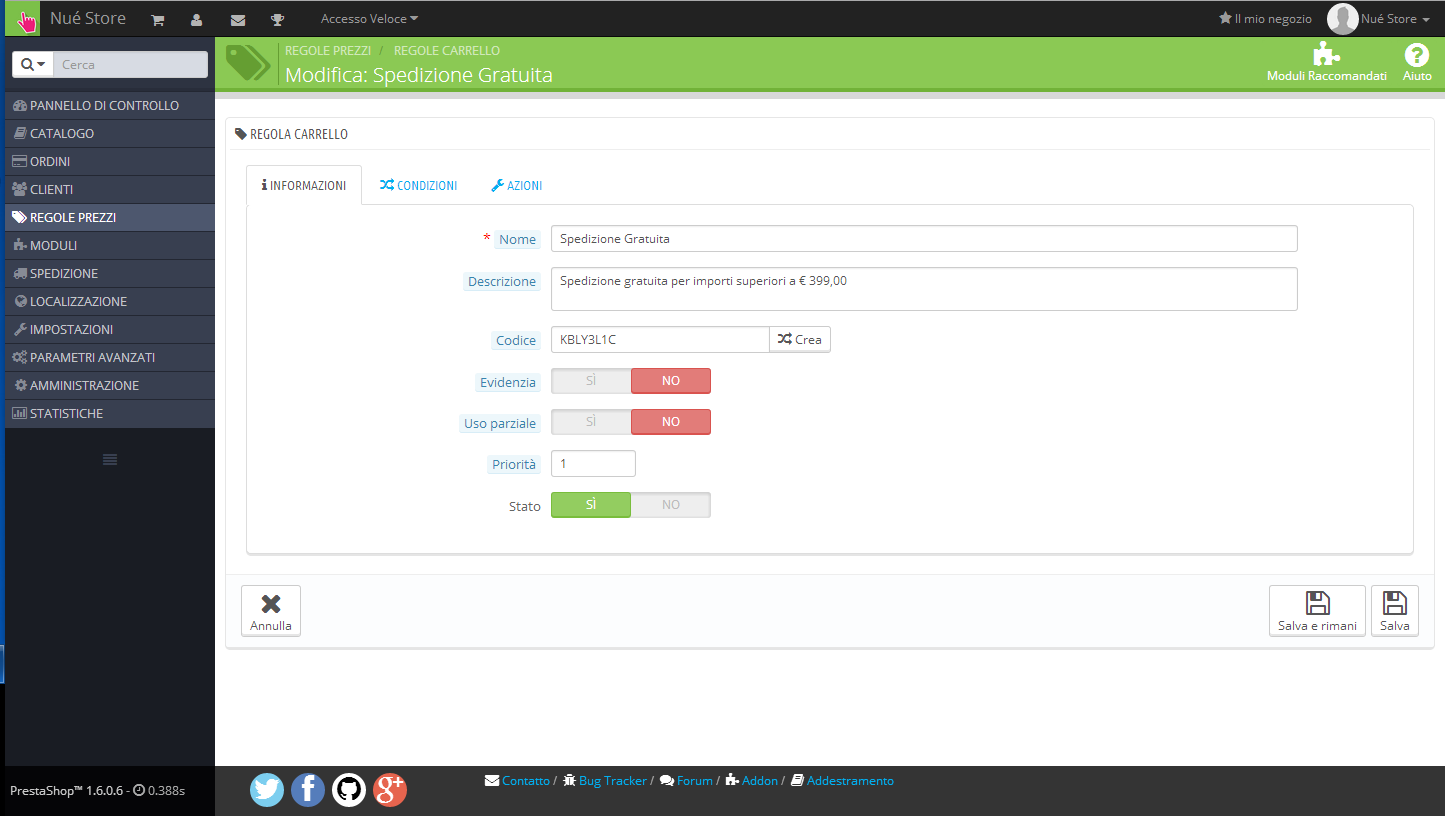
Task: Click the Codice input field
Action: [x=660, y=339]
